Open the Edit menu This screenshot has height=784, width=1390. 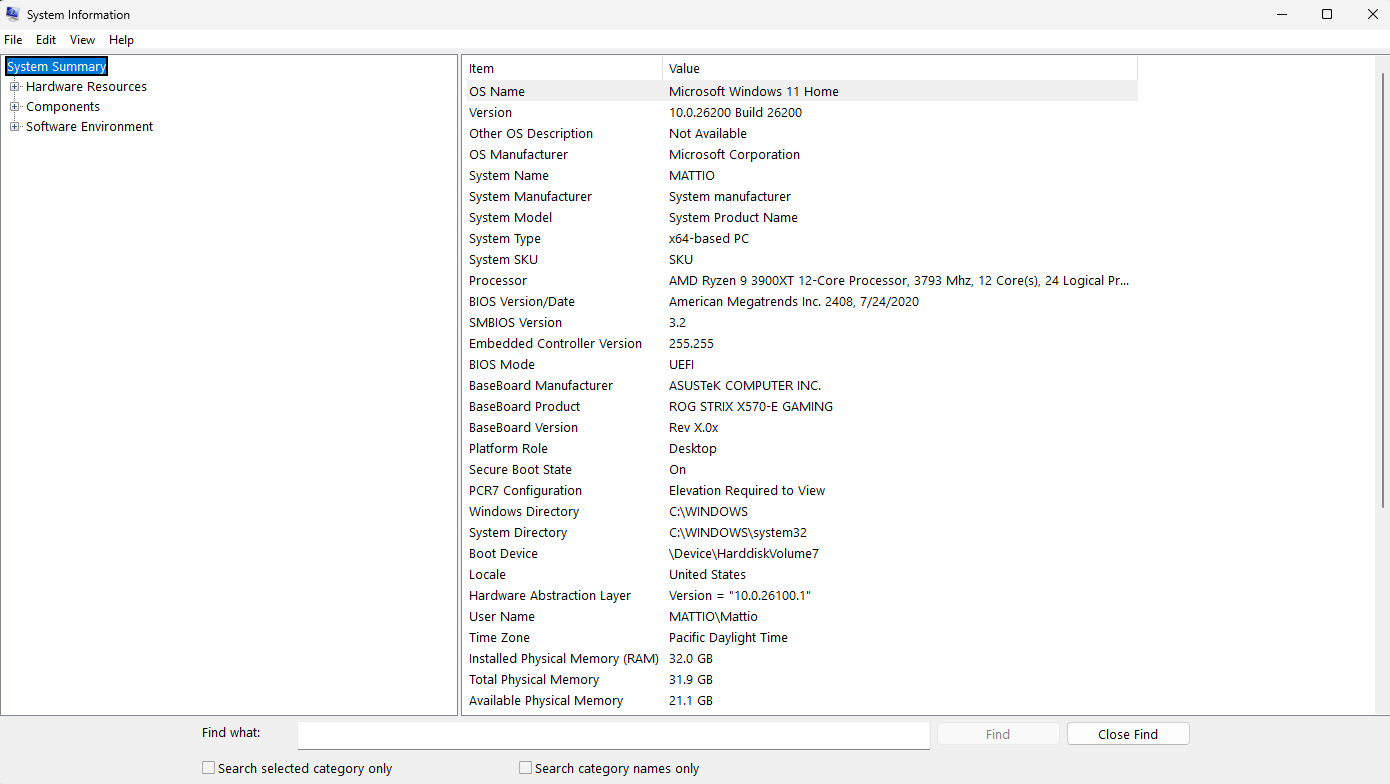[x=46, y=40]
